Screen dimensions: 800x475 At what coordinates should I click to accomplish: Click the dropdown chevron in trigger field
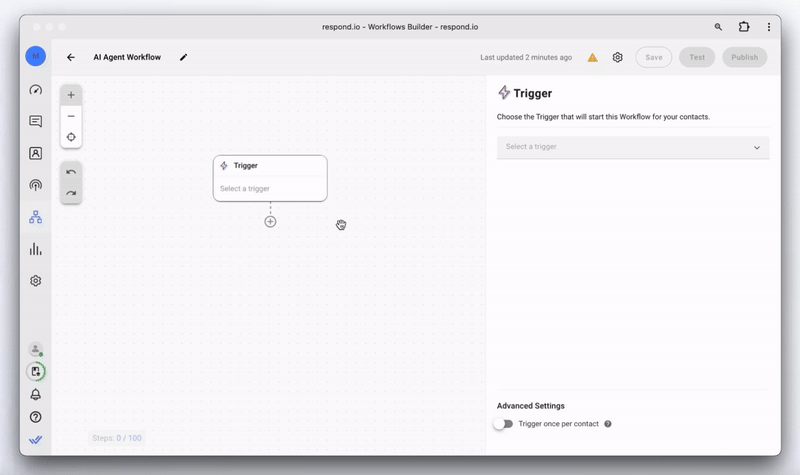point(757,148)
